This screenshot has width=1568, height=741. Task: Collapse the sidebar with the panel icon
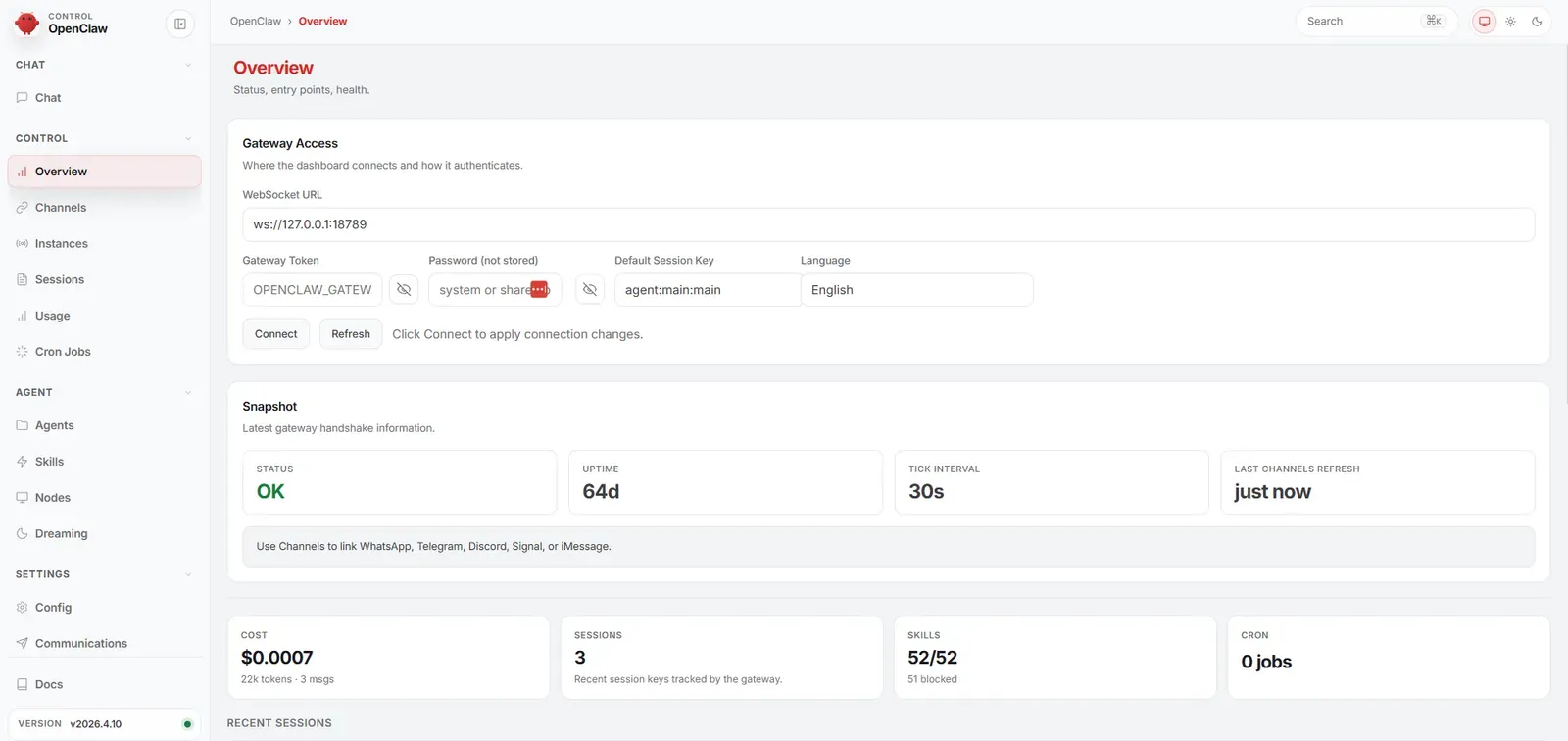tap(180, 24)
